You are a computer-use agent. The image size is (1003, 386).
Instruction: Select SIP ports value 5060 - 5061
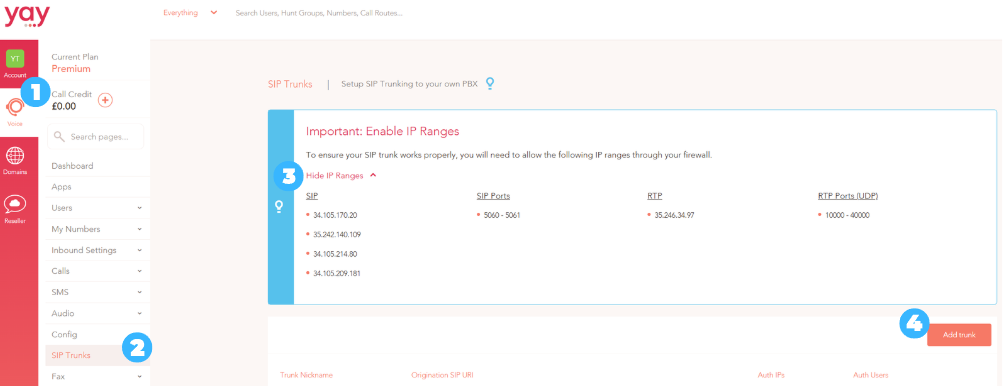[502, 215]
